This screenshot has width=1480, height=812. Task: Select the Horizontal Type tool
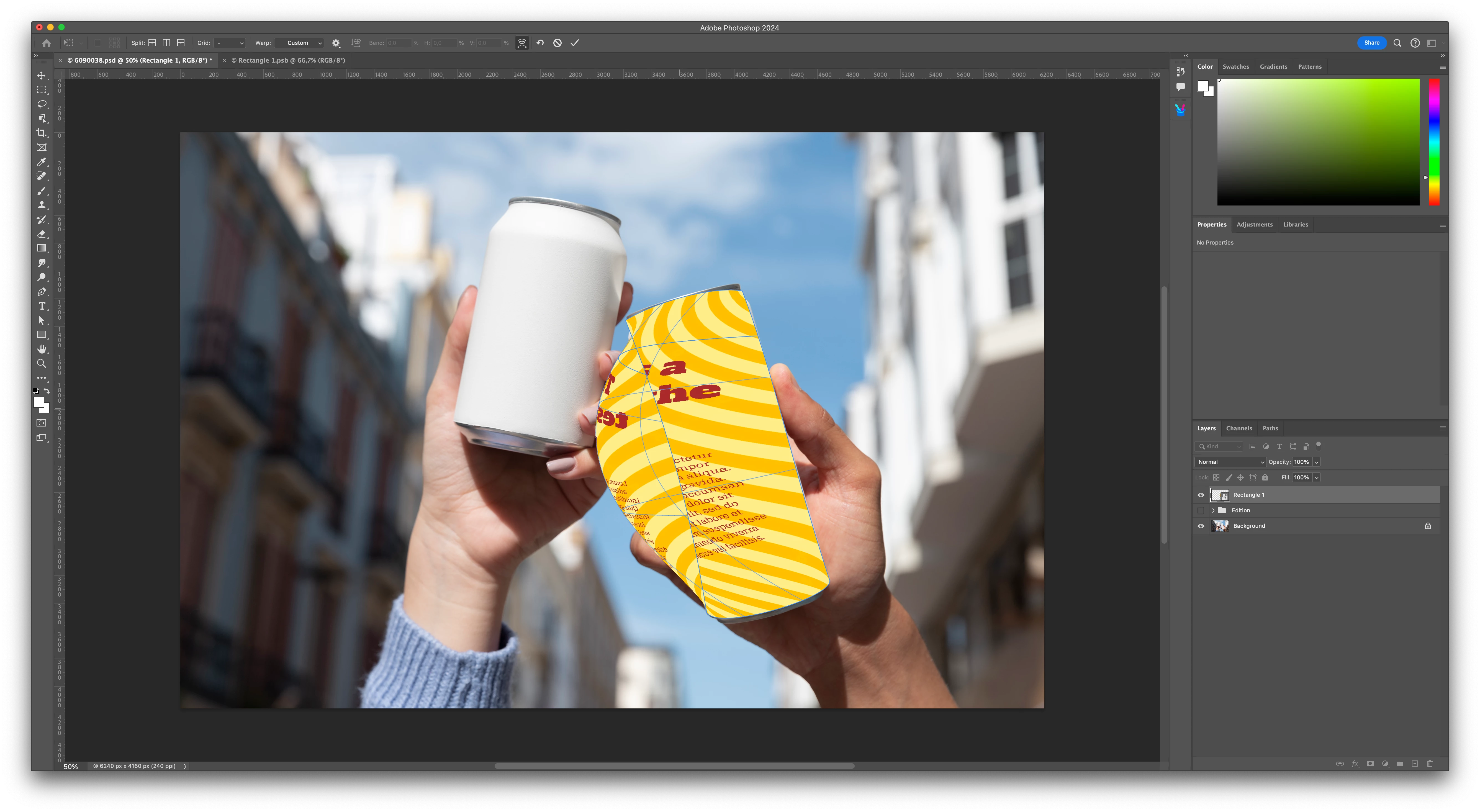pyautogui.click(x=41, y=306)
